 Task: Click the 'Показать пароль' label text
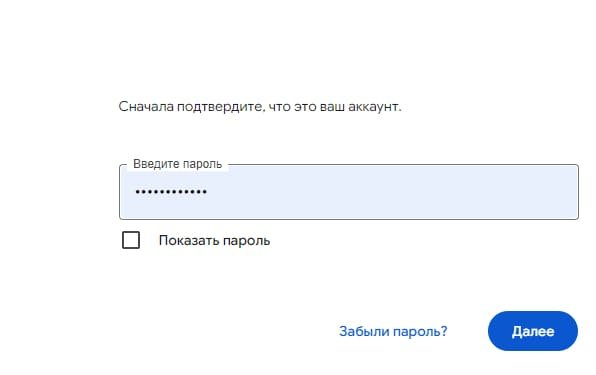pos(214,241)
